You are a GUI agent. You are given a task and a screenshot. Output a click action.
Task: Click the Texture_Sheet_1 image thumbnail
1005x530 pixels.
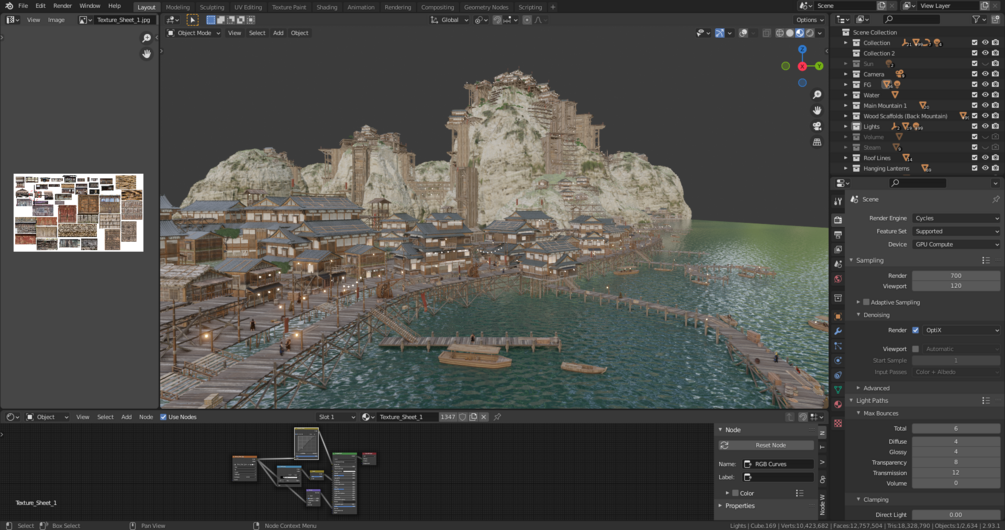tap(78, 213)
